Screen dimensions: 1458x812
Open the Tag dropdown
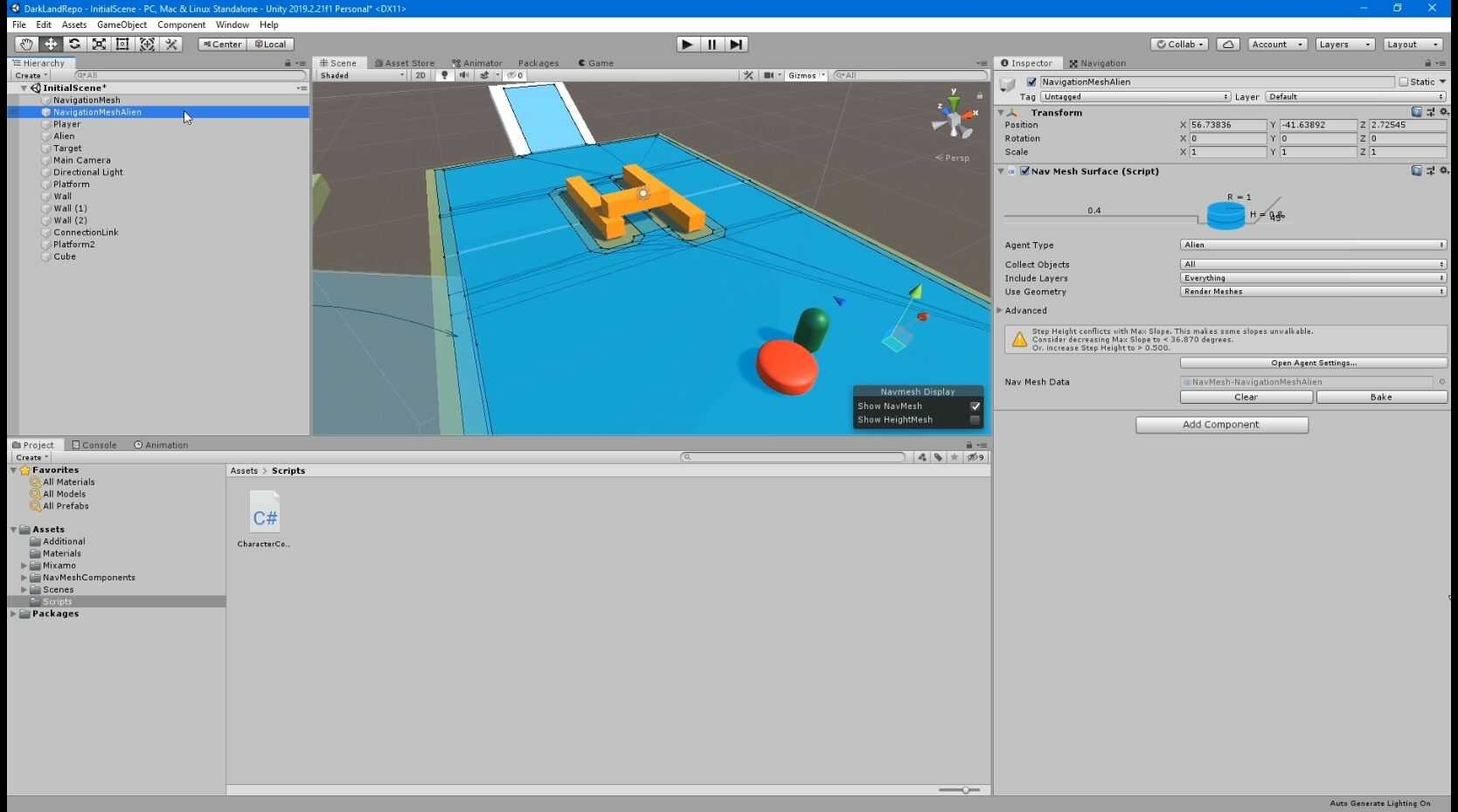tap(1135, 97)
